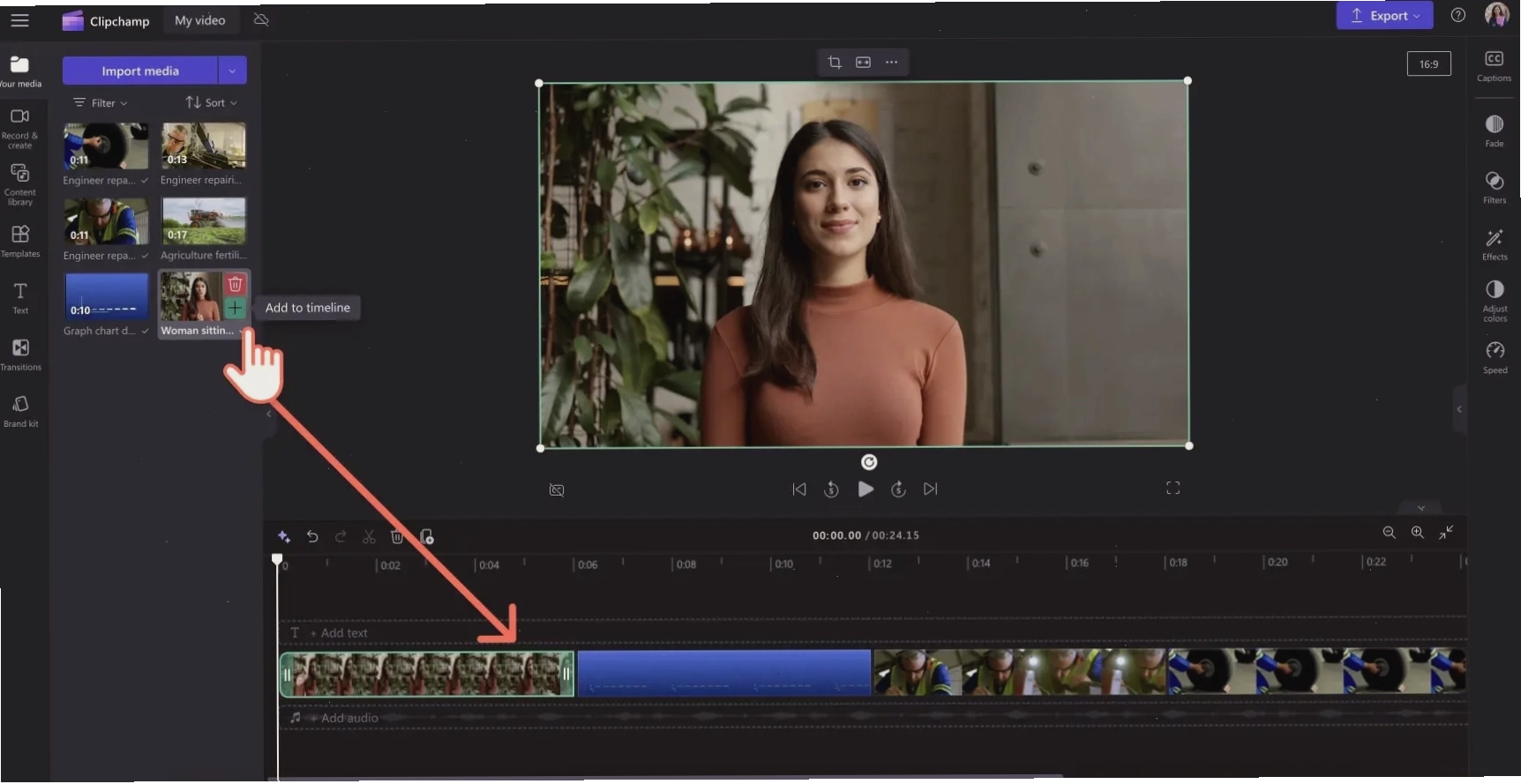Screen dimensions: 1521x784
Task: Undo the last action
Action: (312, 536)
